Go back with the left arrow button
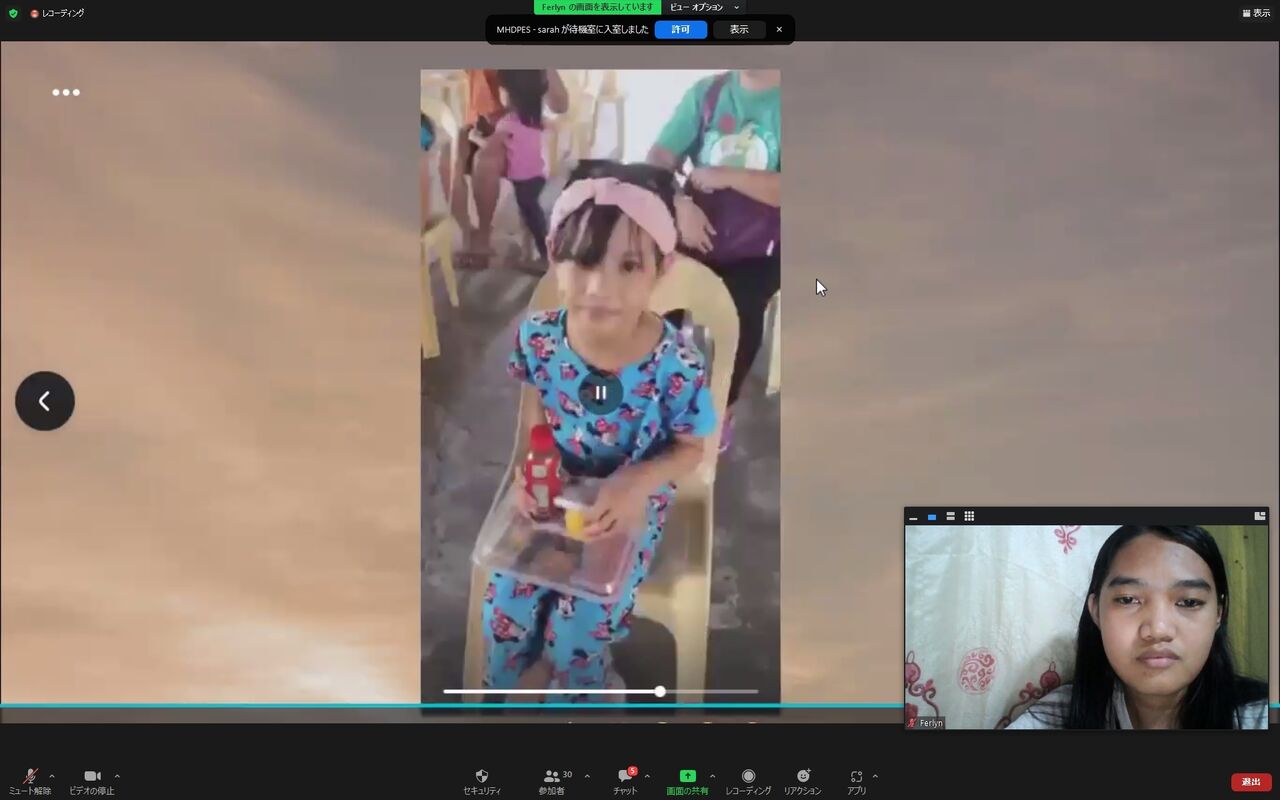 pos(45,401)
